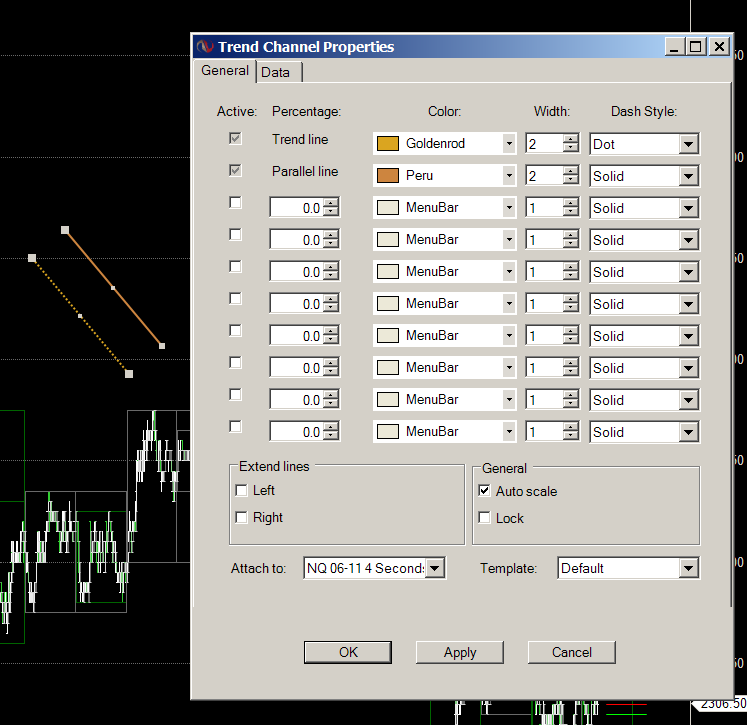Open the Template dropdown
The height and width of the screenshot is (725, 747).
[688, 568]
